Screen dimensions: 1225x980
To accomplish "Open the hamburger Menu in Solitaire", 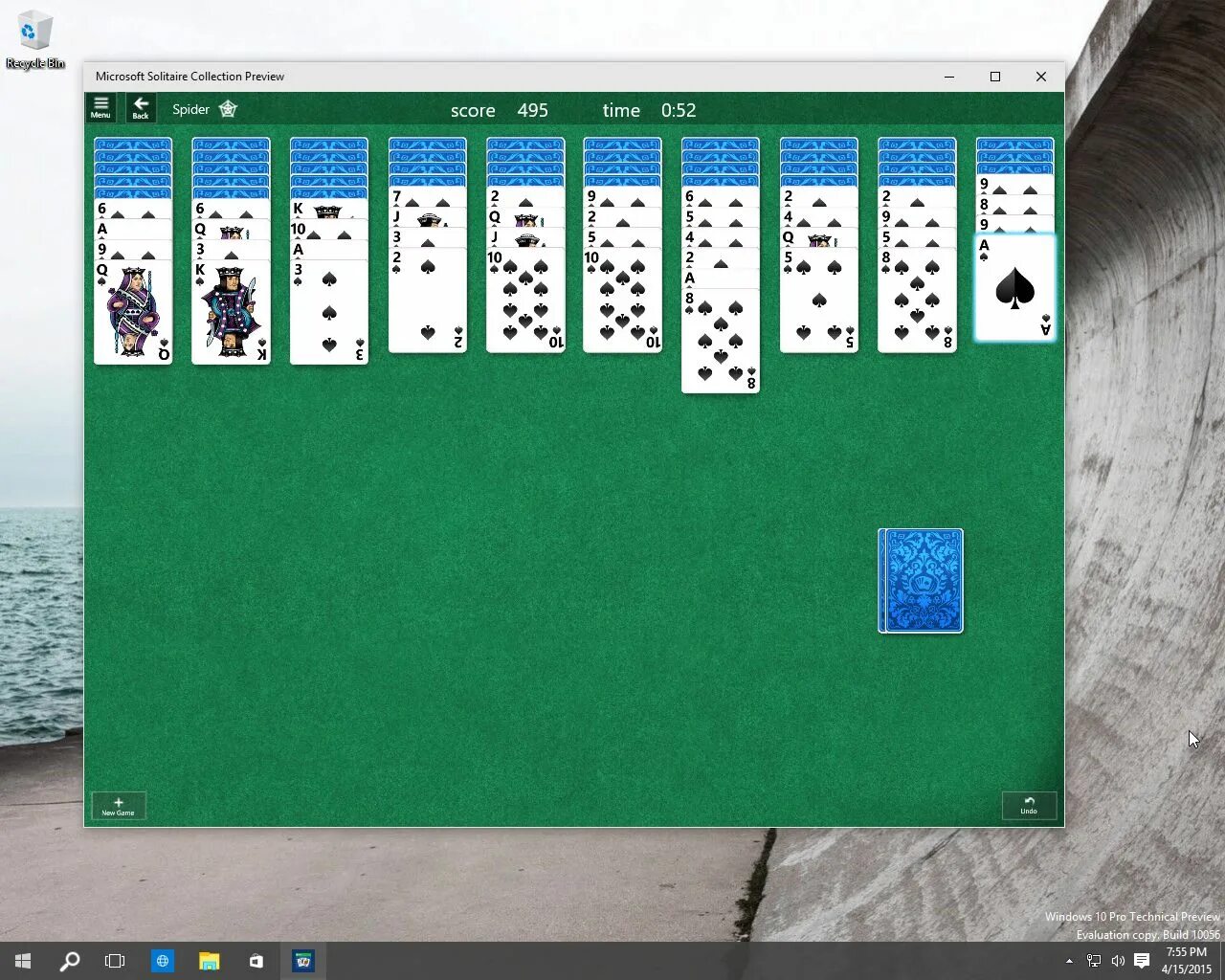I will click(100, 107).
